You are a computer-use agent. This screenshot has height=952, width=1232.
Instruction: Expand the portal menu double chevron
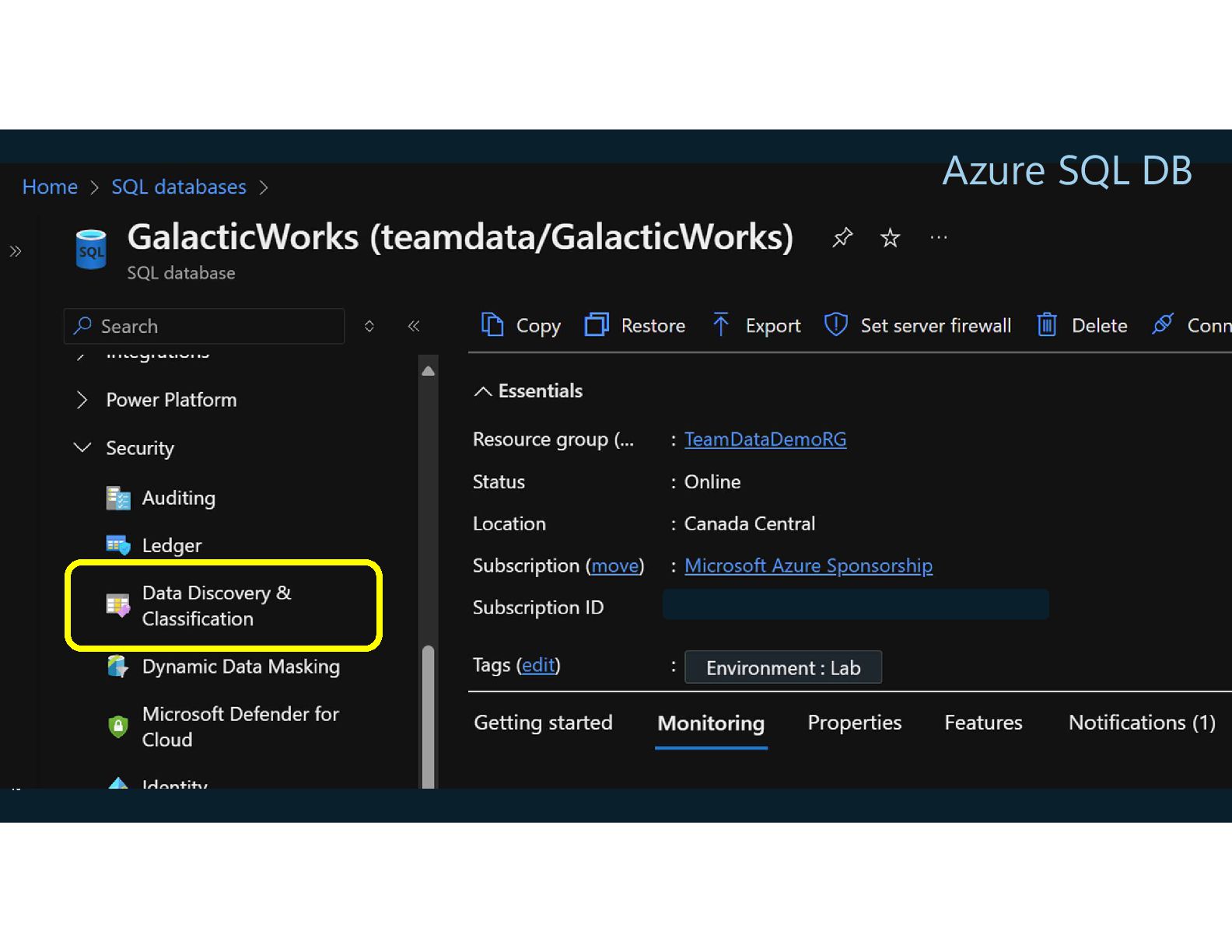tap(16, 251)
